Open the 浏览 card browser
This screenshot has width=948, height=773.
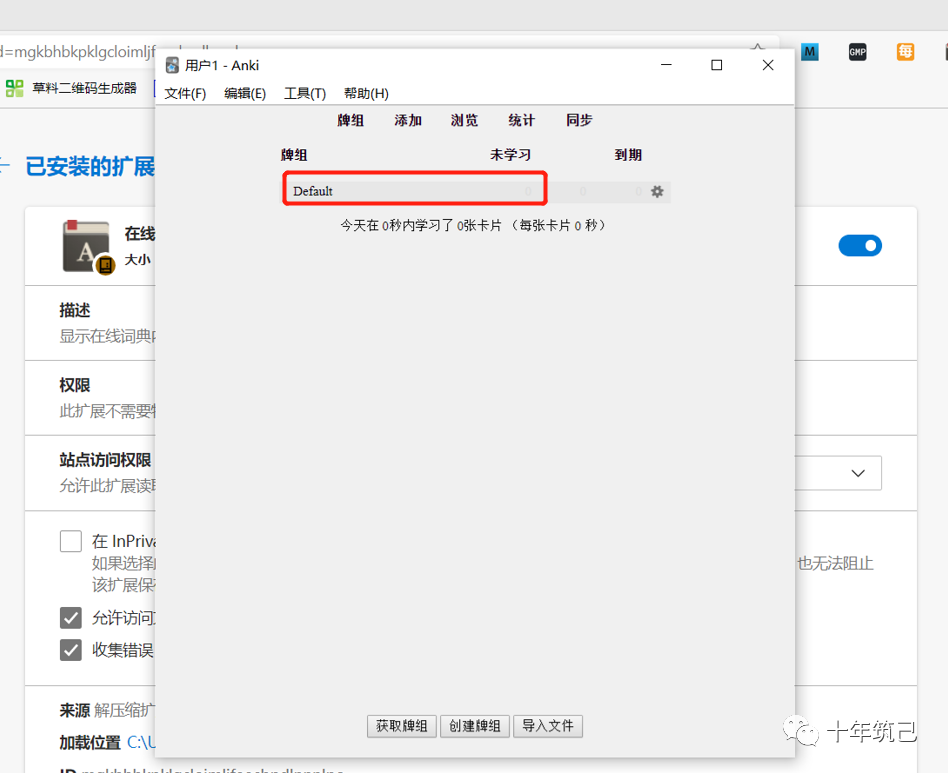point(464,120)
